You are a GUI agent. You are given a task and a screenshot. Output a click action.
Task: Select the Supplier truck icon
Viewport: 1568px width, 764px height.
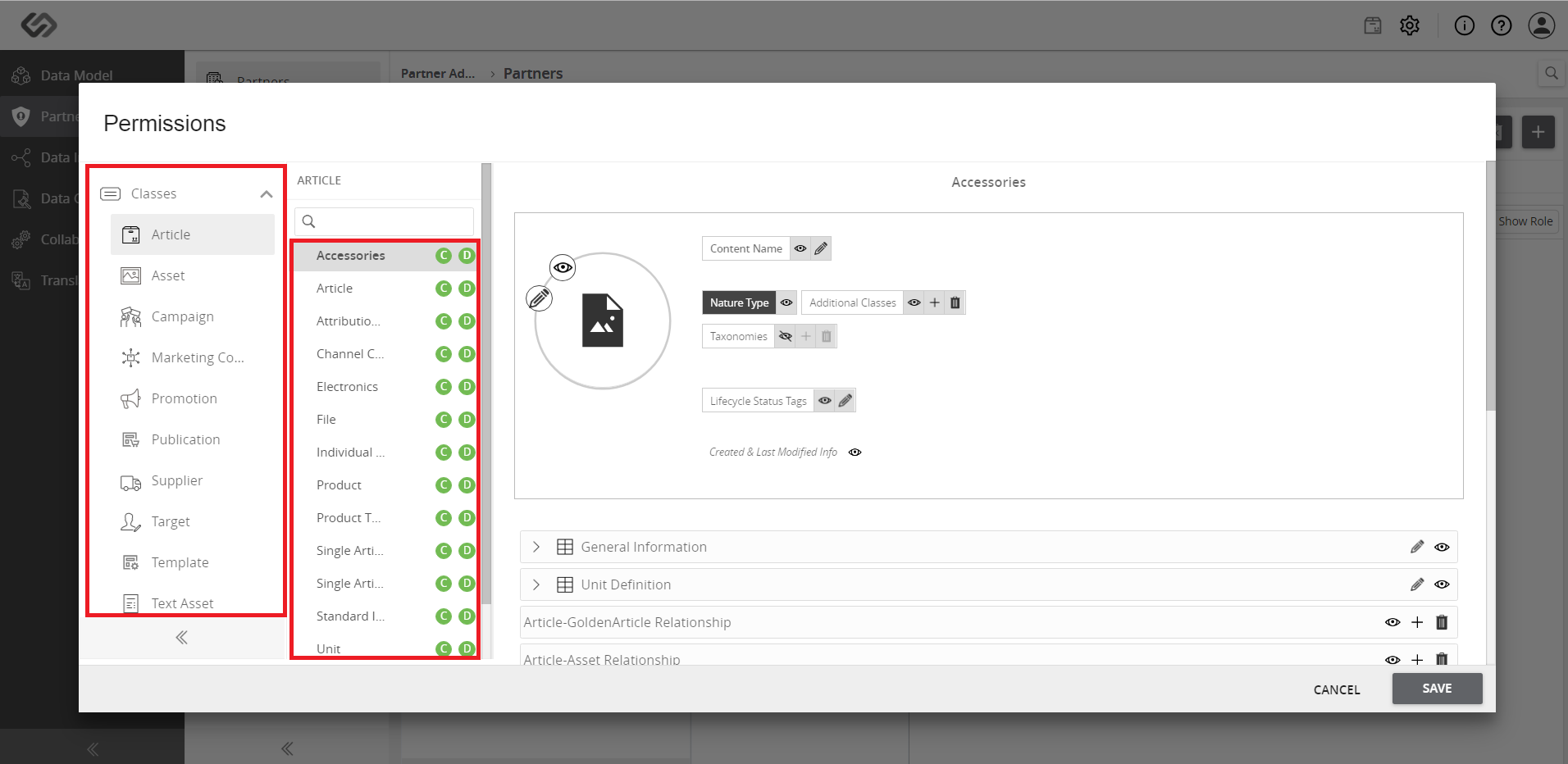coord(130,482)
